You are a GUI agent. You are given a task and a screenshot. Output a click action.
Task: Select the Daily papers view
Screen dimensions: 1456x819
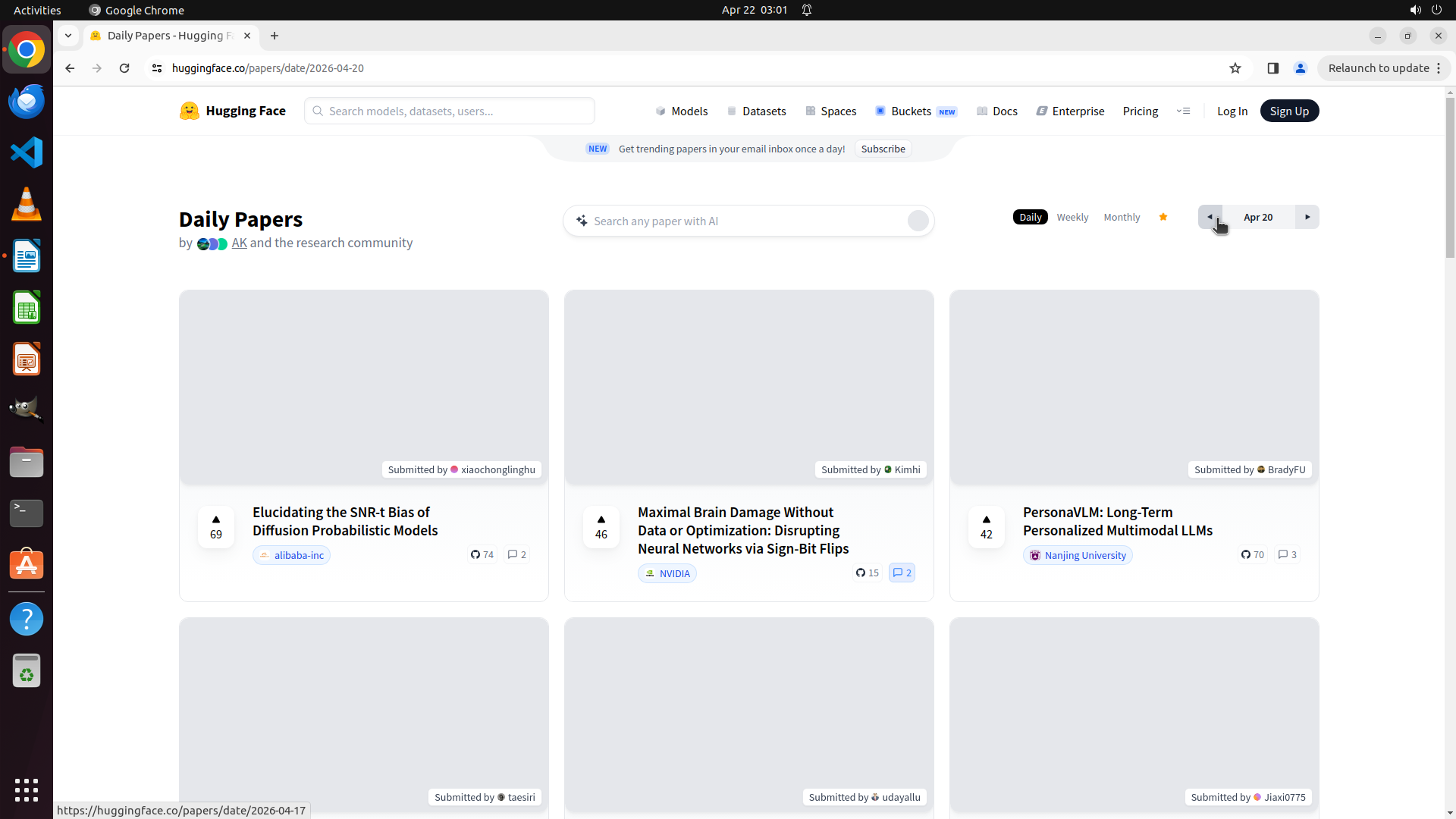pyautogui.click(x=1030, y=217)
